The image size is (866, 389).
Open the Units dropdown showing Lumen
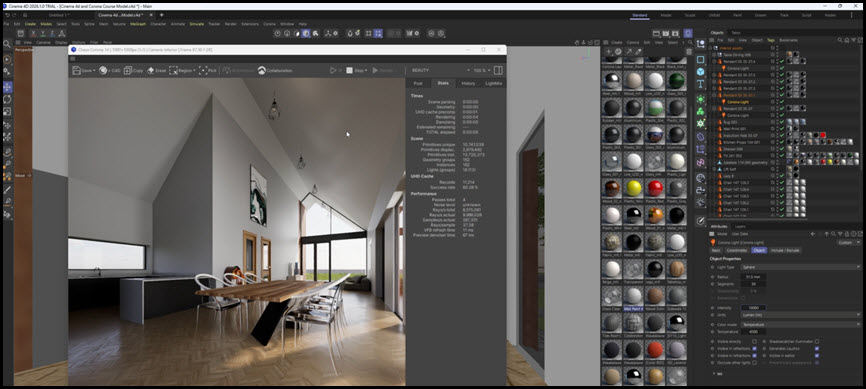pyautogui.click(x=800, y=315)
